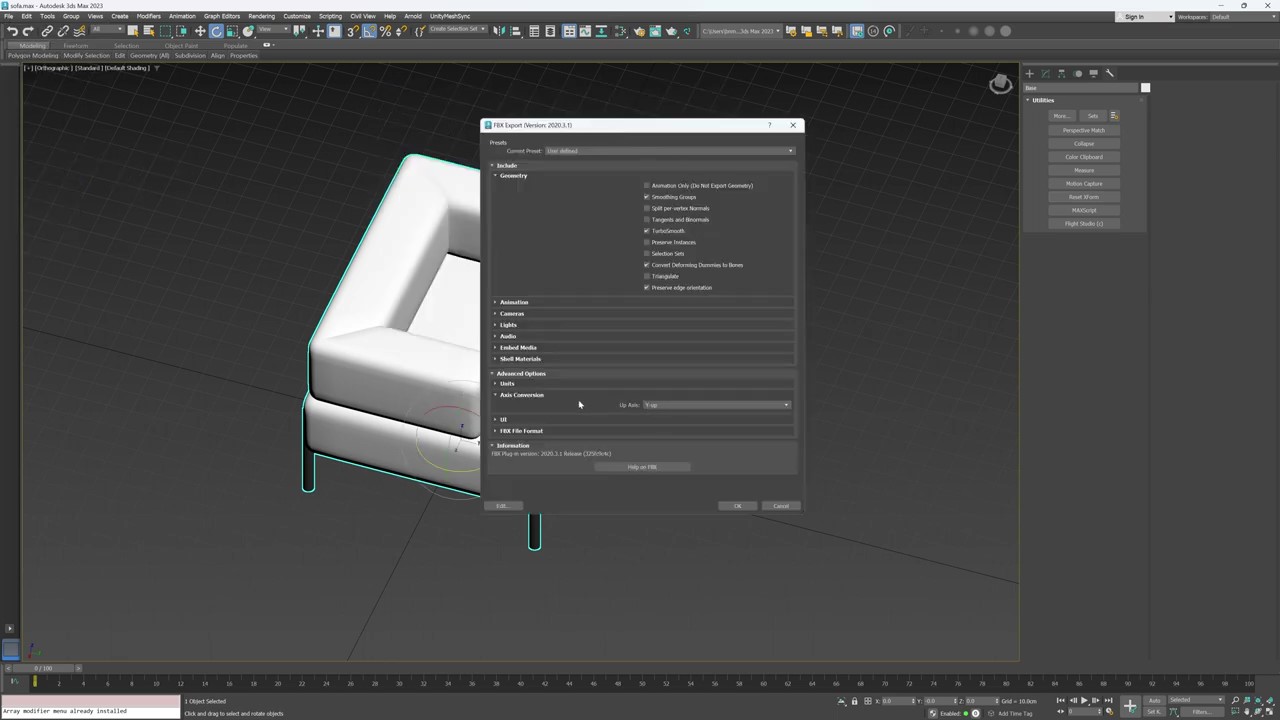
Task: Toggle Tangents and Binormals checkbox
Action: coord(647,219)
